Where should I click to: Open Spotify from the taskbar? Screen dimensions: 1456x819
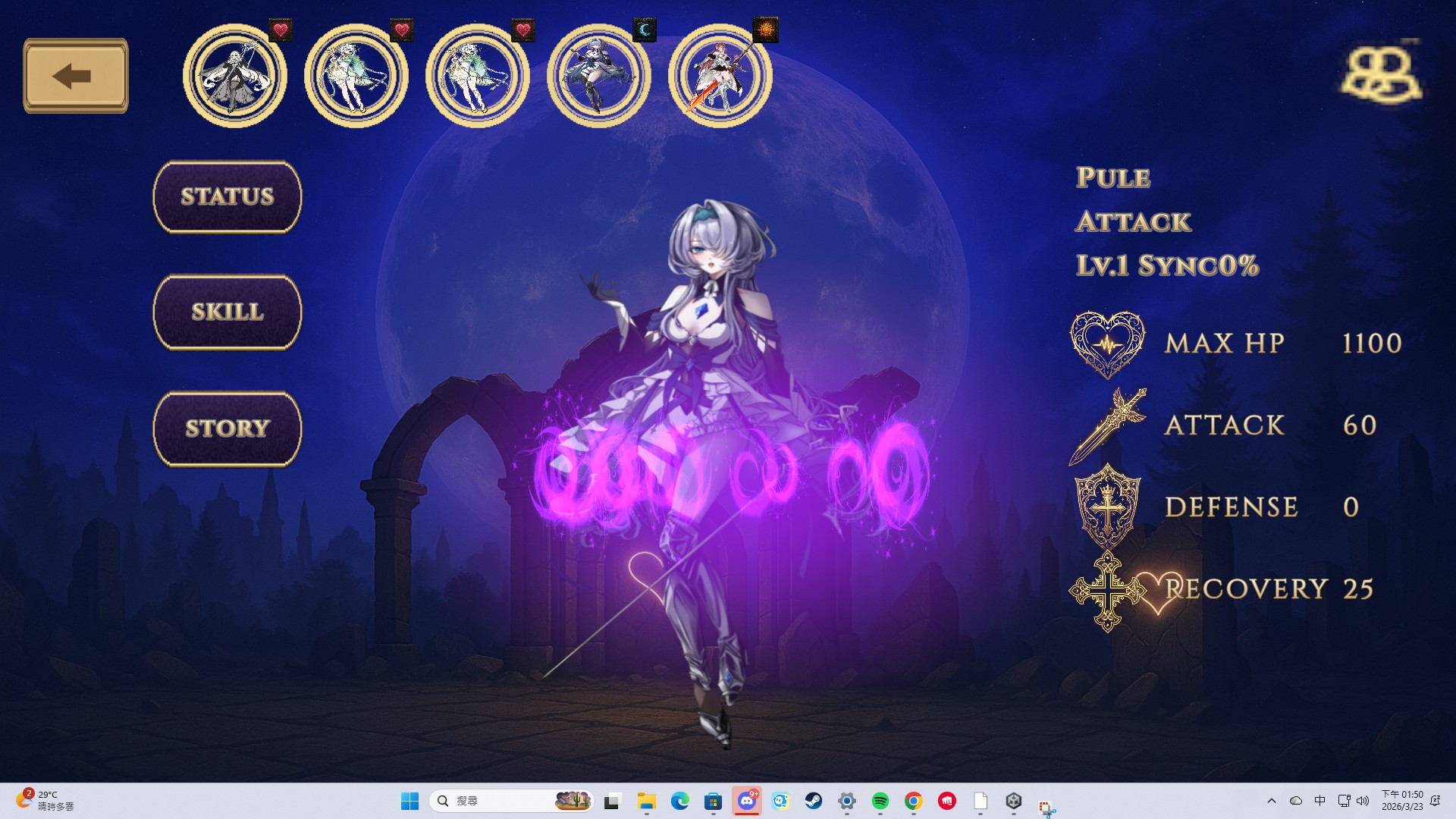(880, 801)
